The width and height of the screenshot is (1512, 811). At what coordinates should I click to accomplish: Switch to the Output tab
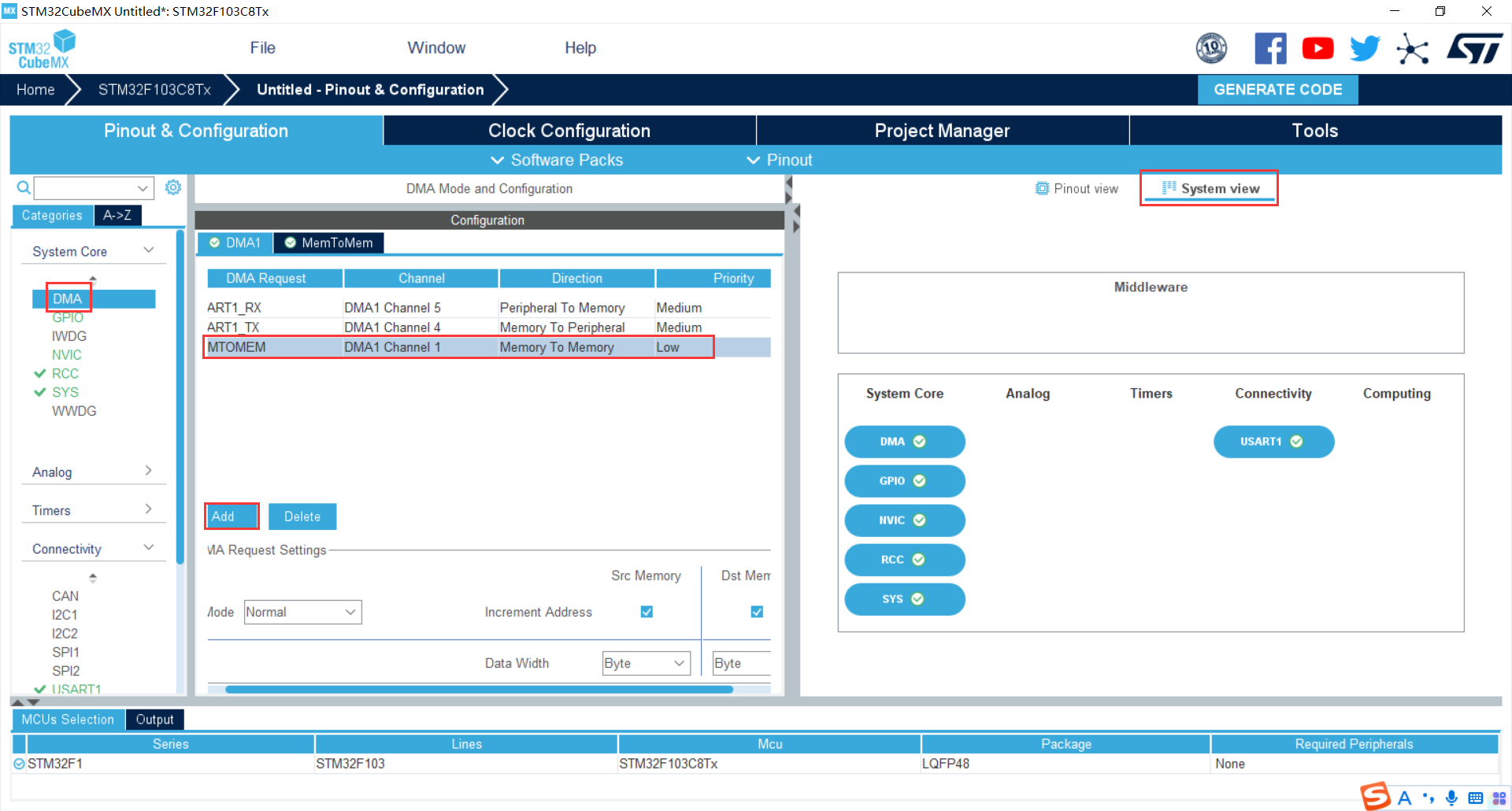click(154, 720)
